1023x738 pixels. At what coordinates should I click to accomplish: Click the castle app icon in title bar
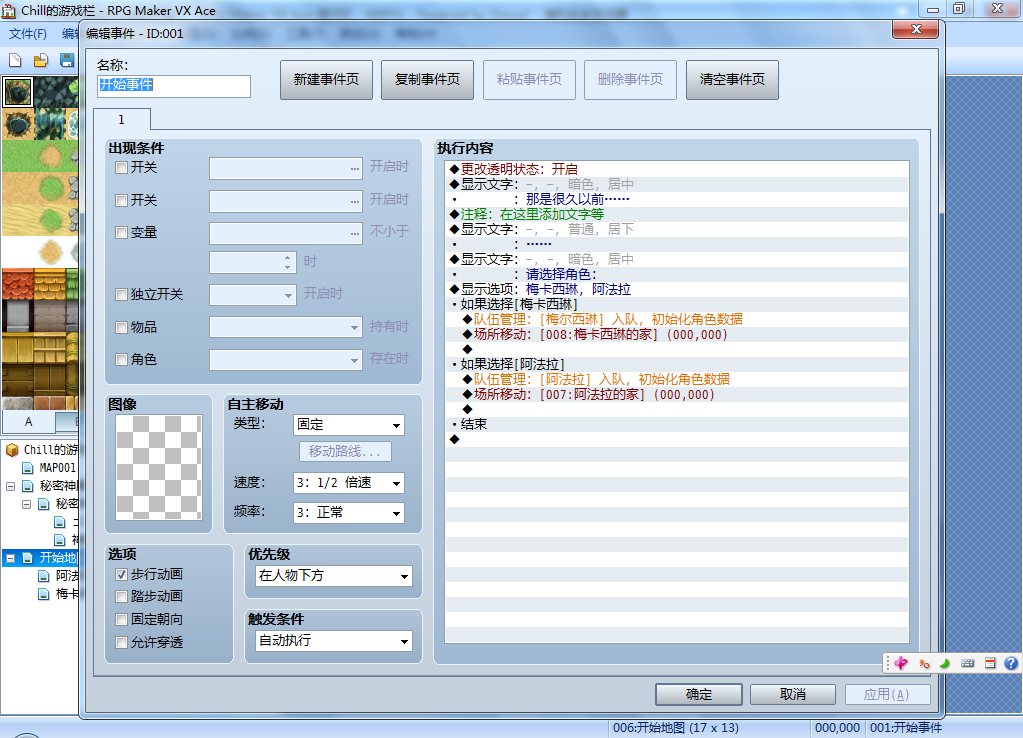9,10
